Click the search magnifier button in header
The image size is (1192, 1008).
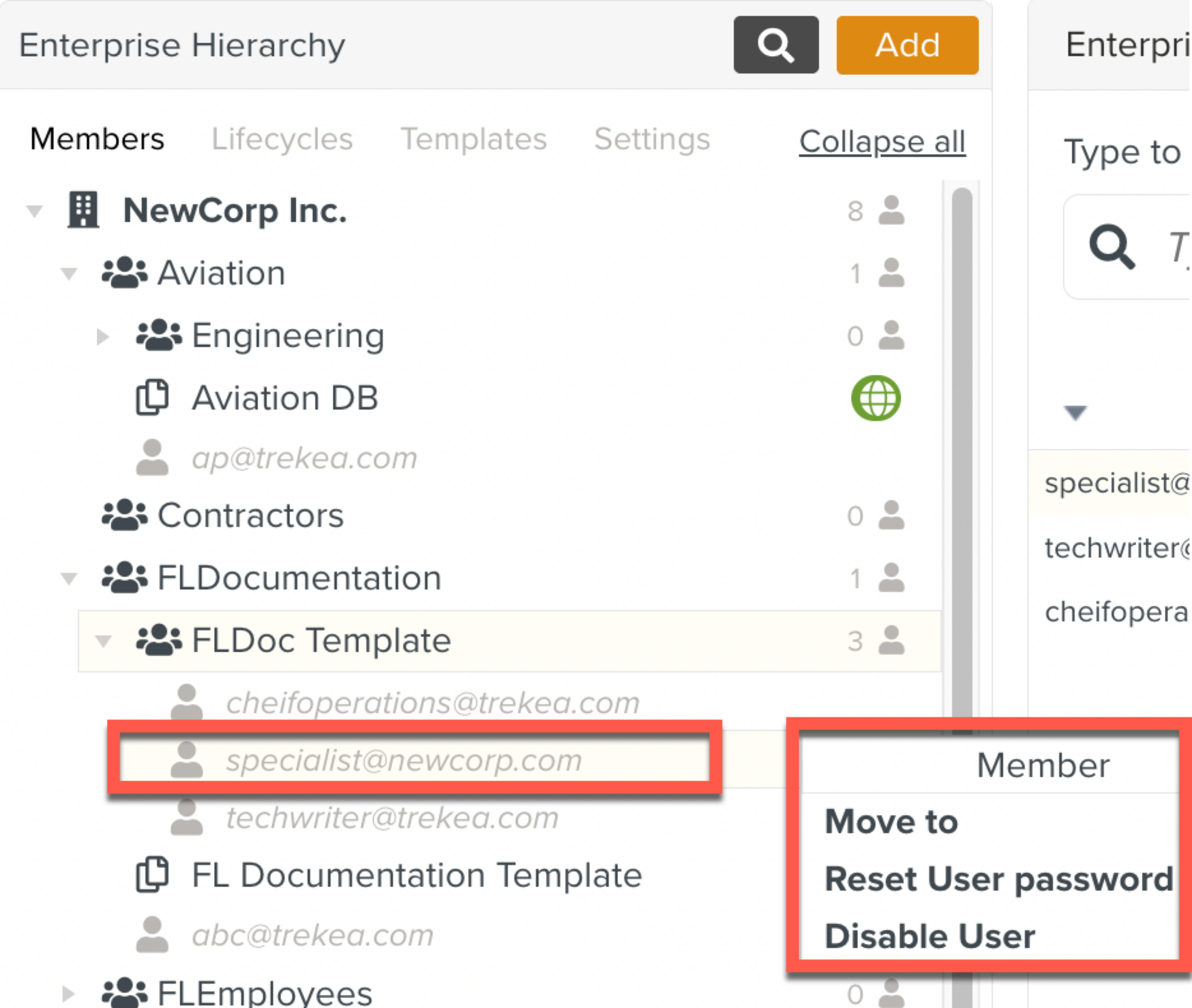775,45
